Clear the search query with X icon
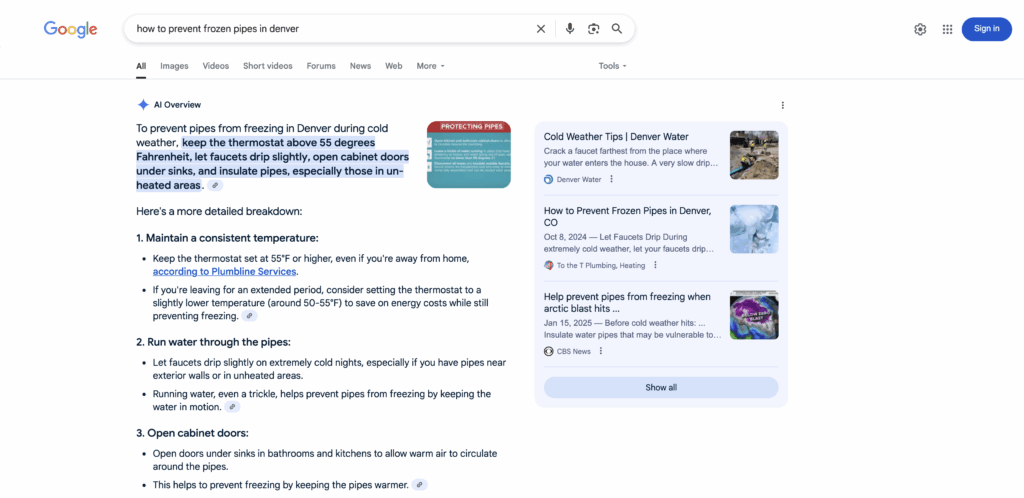 point(541,29)
